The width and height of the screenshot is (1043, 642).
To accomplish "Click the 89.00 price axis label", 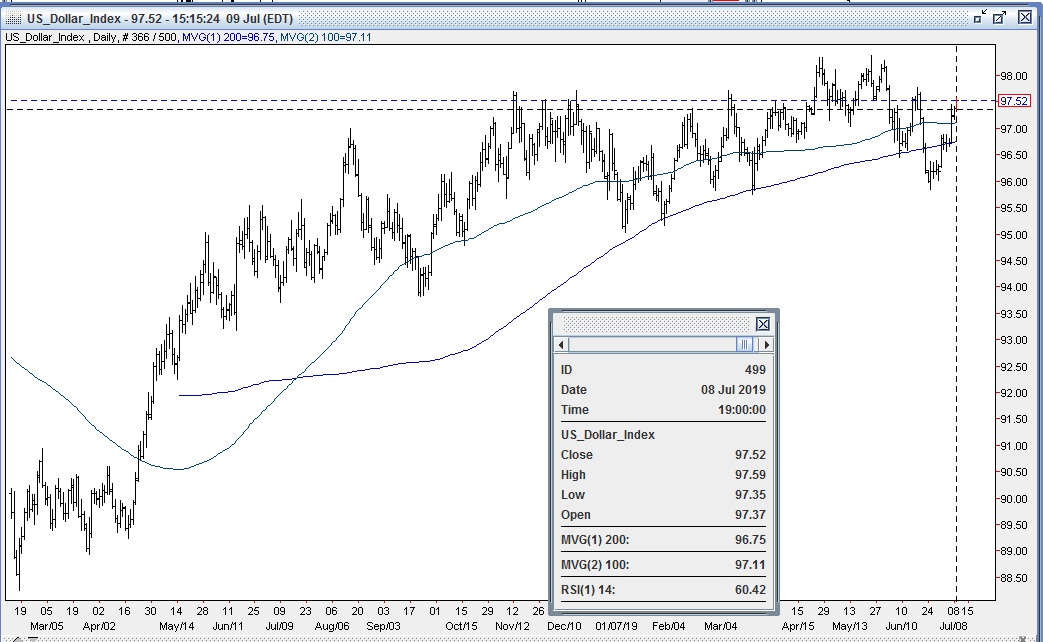I will (1014, 552).
